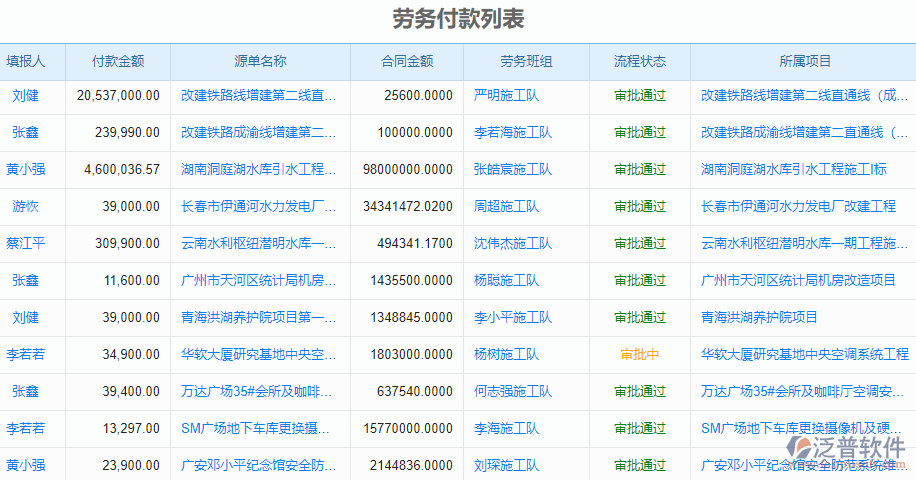Screen dimensions: 916x480
Task: Open project 长春市伊通河水力发电厂改建工程
Action: 798,207
